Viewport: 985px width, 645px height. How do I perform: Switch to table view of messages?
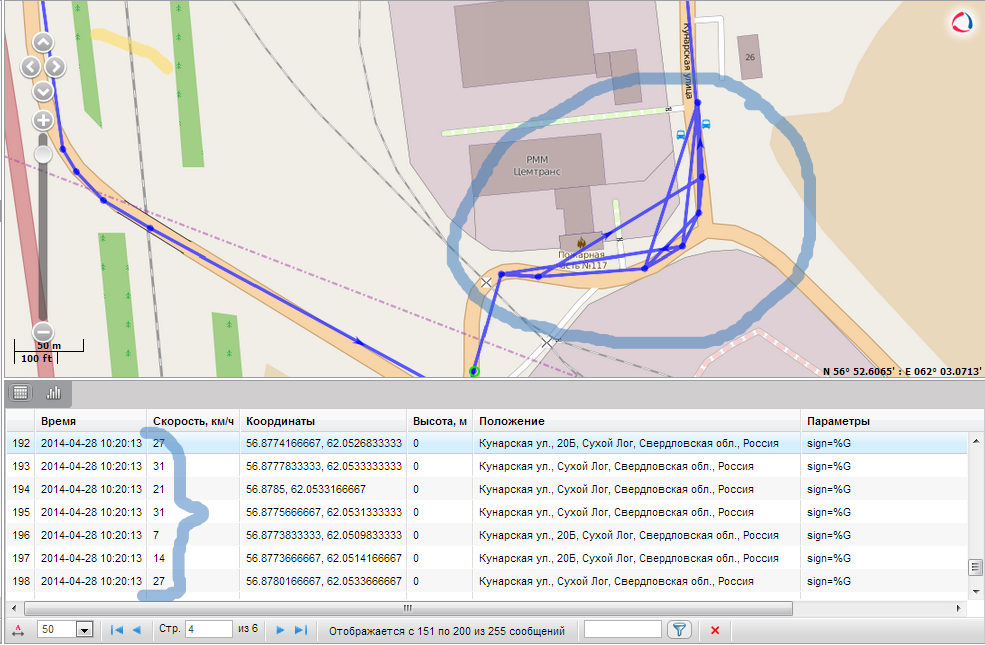click(21, 392)
